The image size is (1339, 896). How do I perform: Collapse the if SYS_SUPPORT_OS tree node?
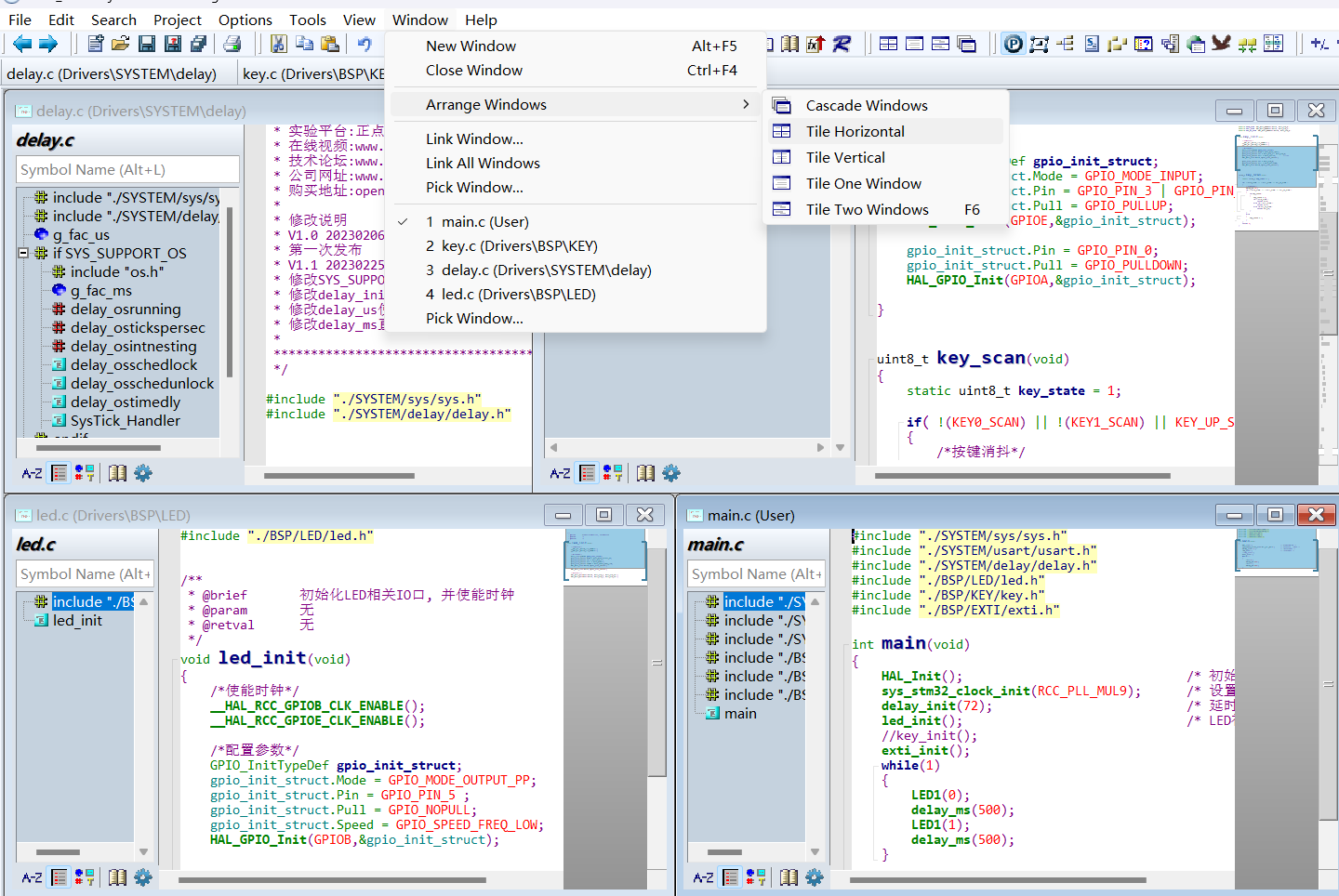pos(24,253)
